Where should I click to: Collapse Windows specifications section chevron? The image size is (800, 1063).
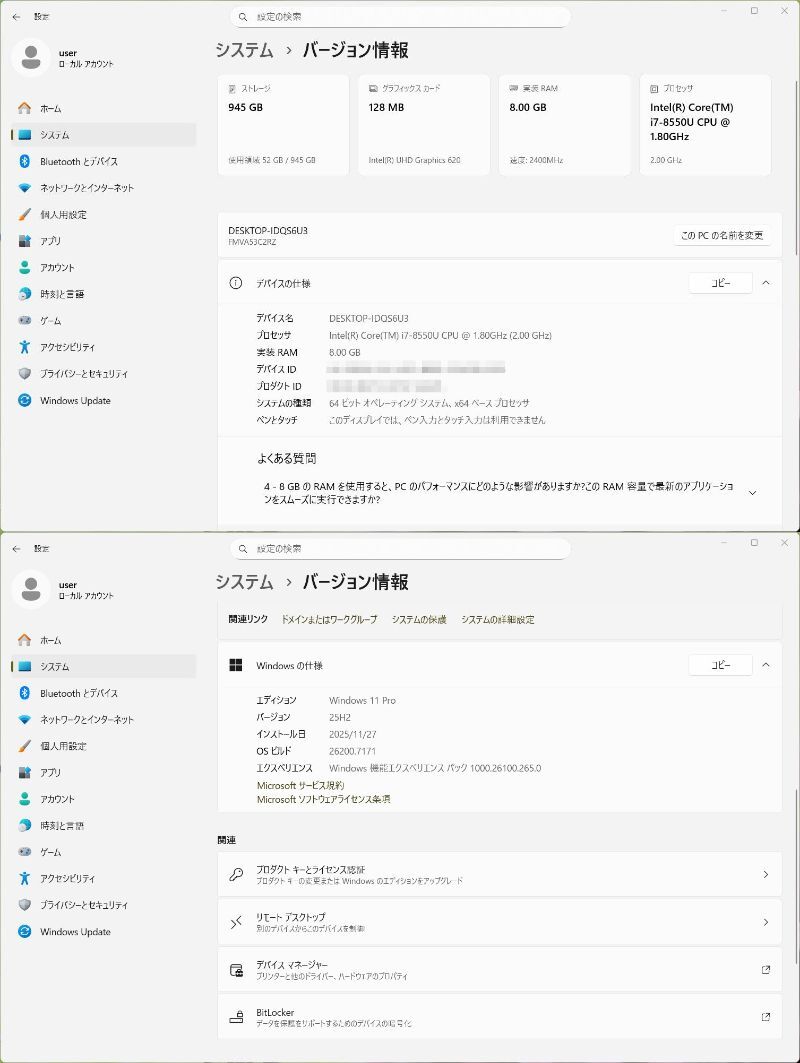(x=765, y=665)
